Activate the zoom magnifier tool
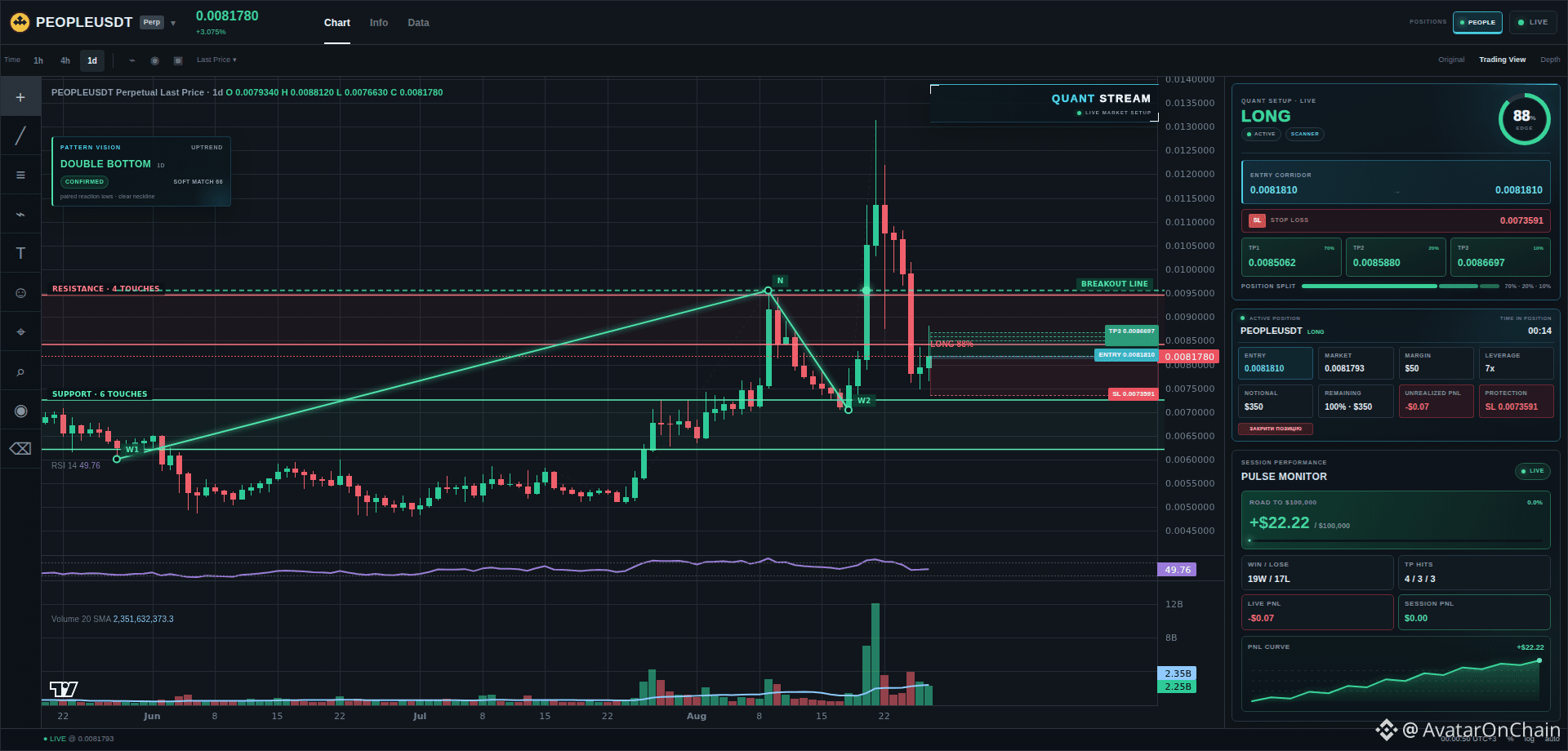Image resolution: width=1568 pixels, height=751 pixels. point(20,371)
